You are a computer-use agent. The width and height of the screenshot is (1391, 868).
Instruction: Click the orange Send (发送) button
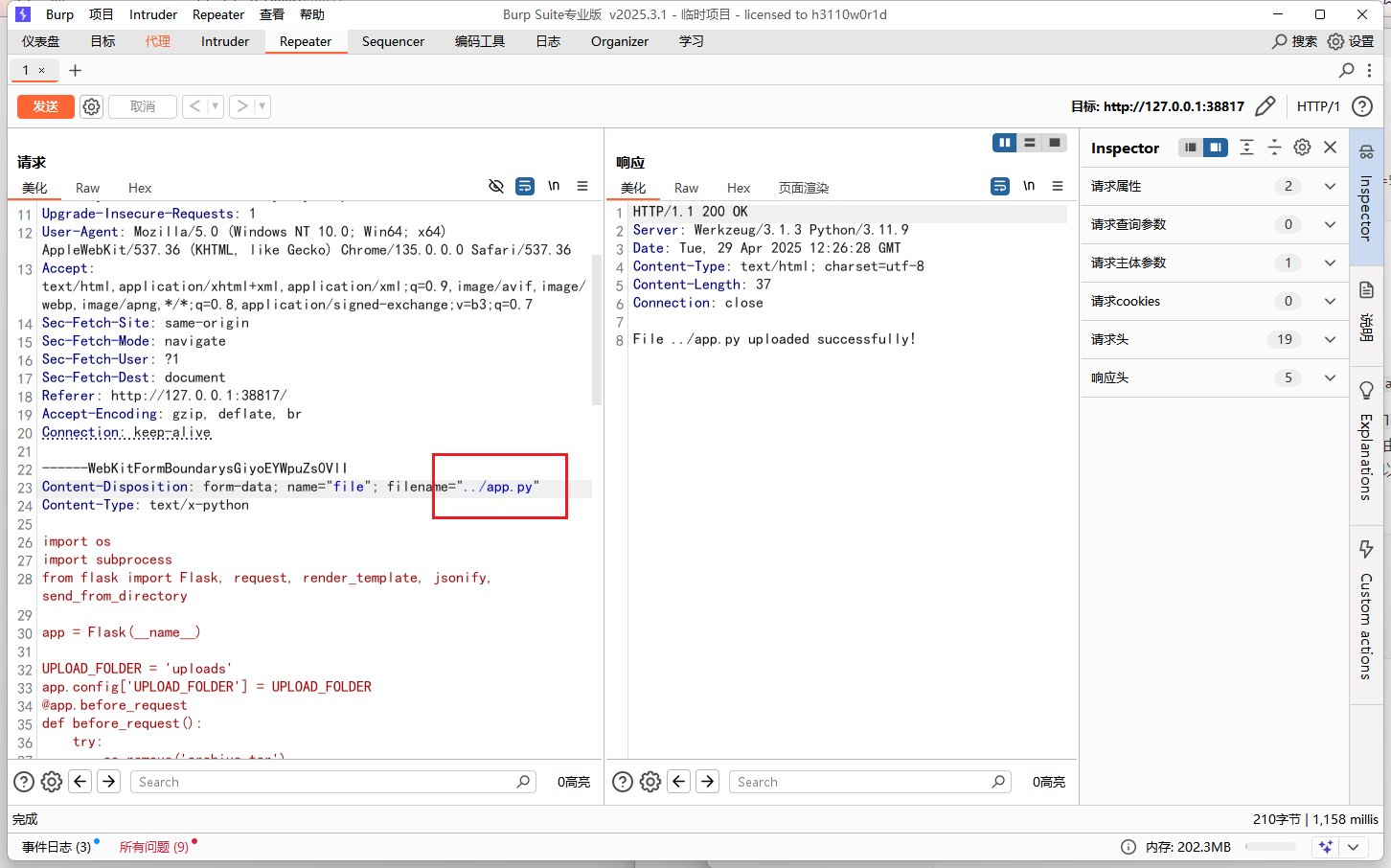click(45, 106)
